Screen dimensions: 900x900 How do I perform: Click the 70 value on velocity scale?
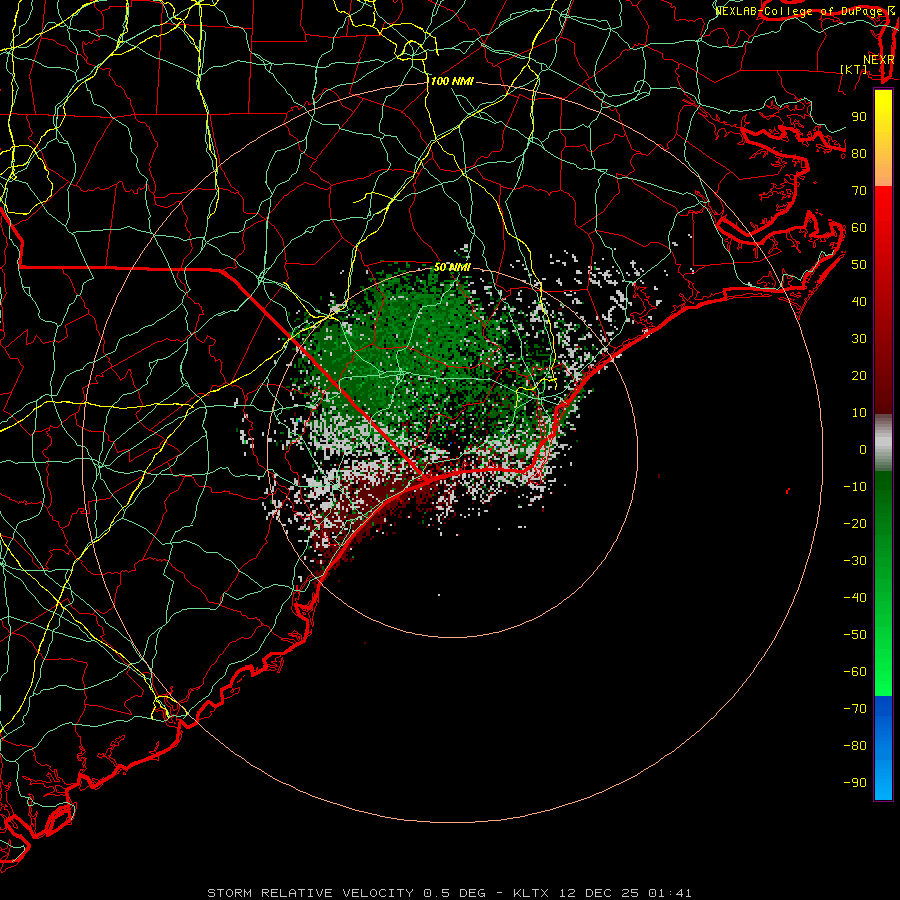pos(859,191)
